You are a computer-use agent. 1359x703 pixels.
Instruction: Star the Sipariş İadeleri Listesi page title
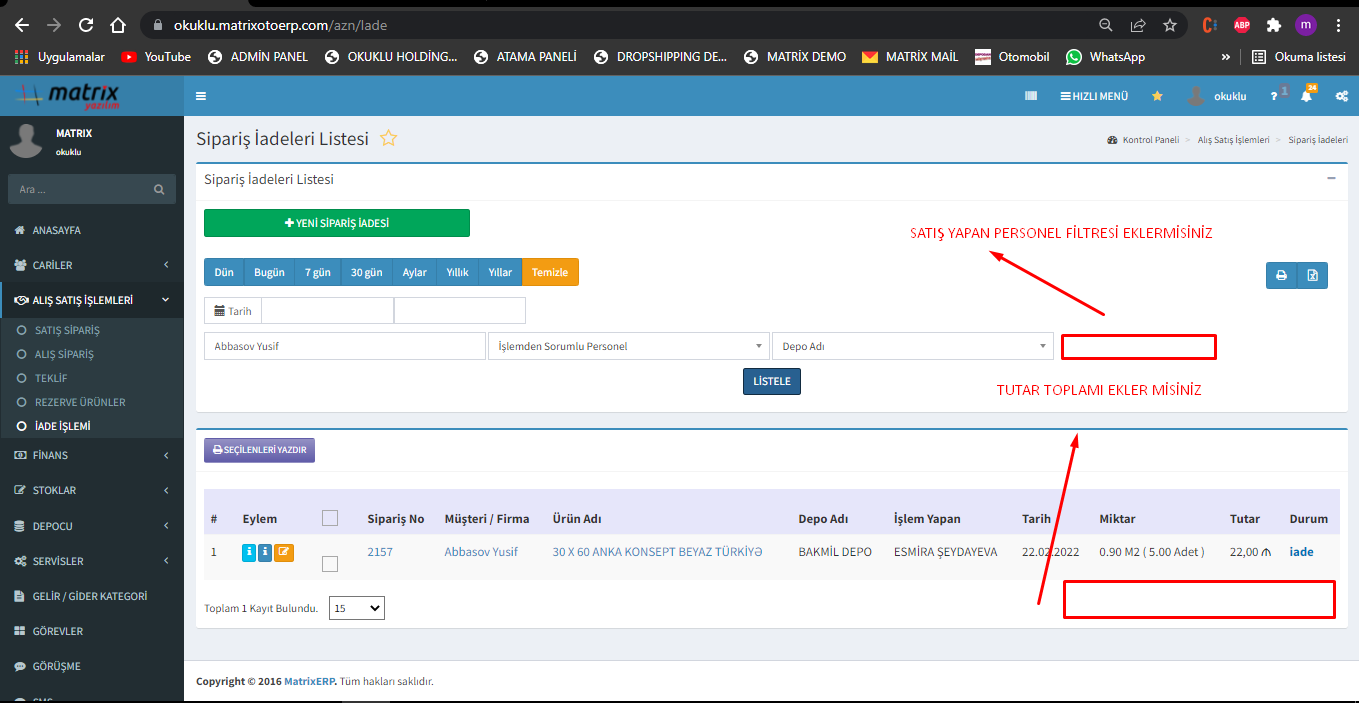coord(388,139)
